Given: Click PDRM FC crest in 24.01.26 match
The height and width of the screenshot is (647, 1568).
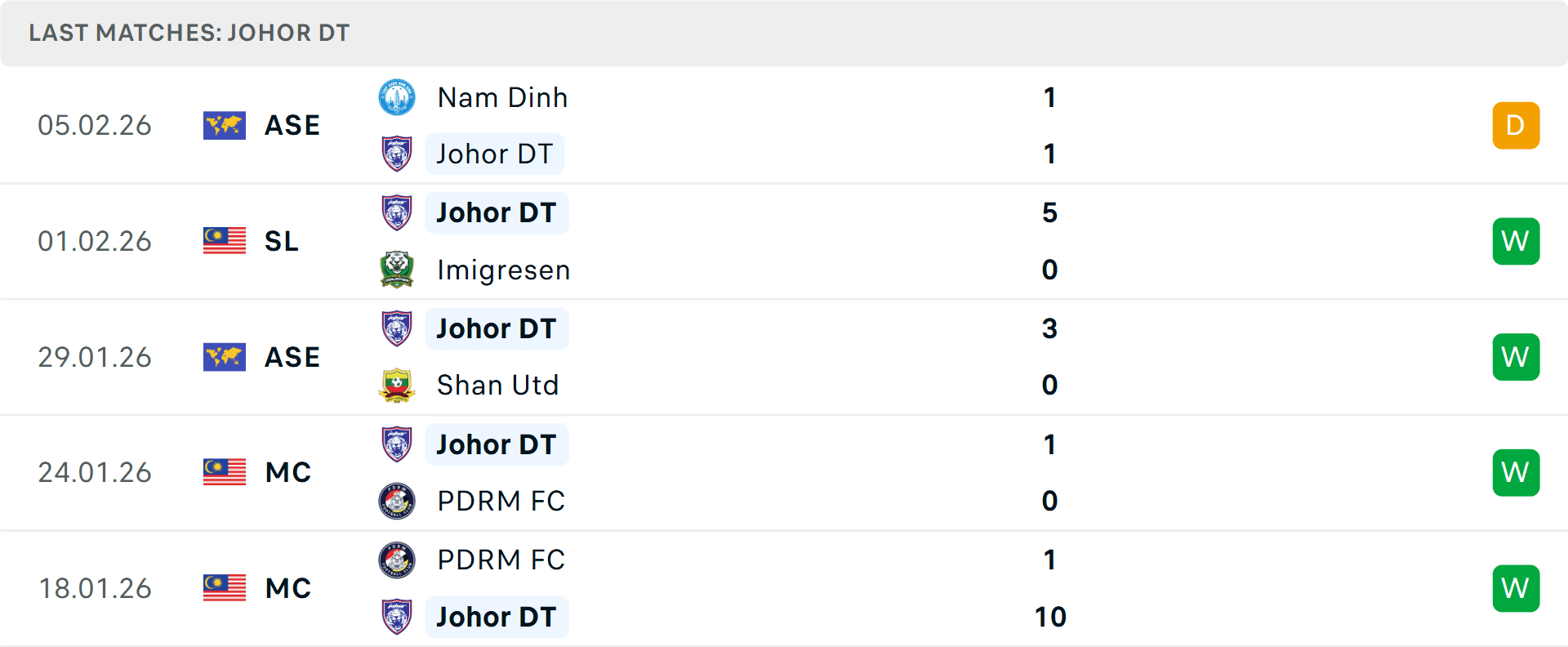Looking at the screenshot, I should [397, 501].
